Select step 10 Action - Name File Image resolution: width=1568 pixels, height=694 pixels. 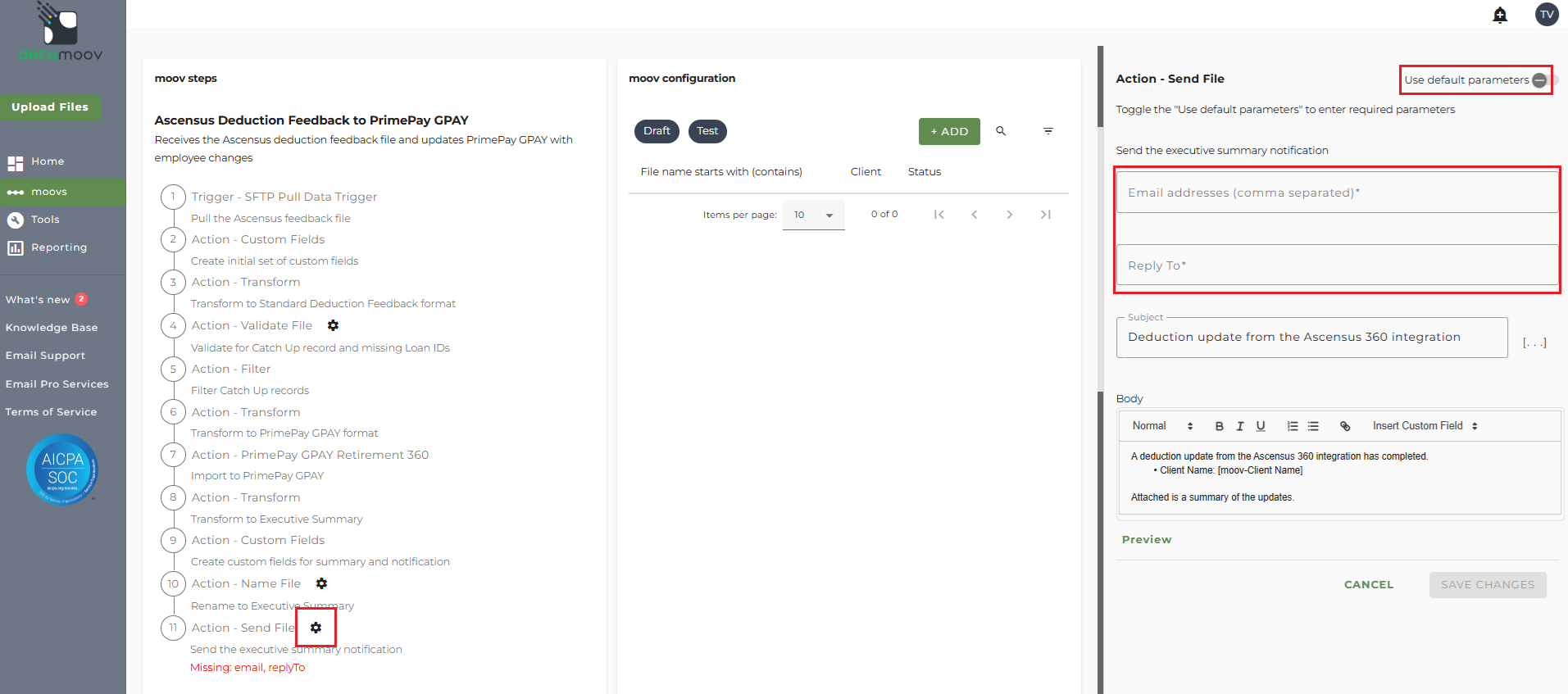pyautogui.click(x=246, y=583)
